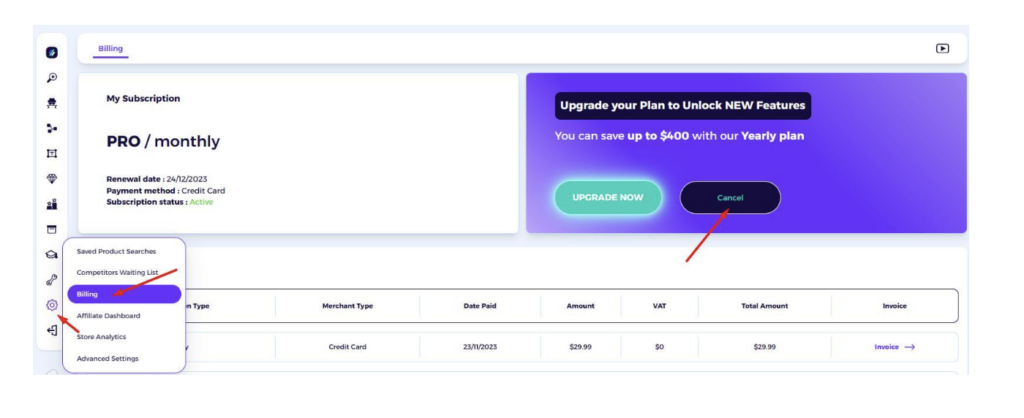Open Affiliate Dashboard from the menu
This screenshot has width=1024, height=418.
108,315
